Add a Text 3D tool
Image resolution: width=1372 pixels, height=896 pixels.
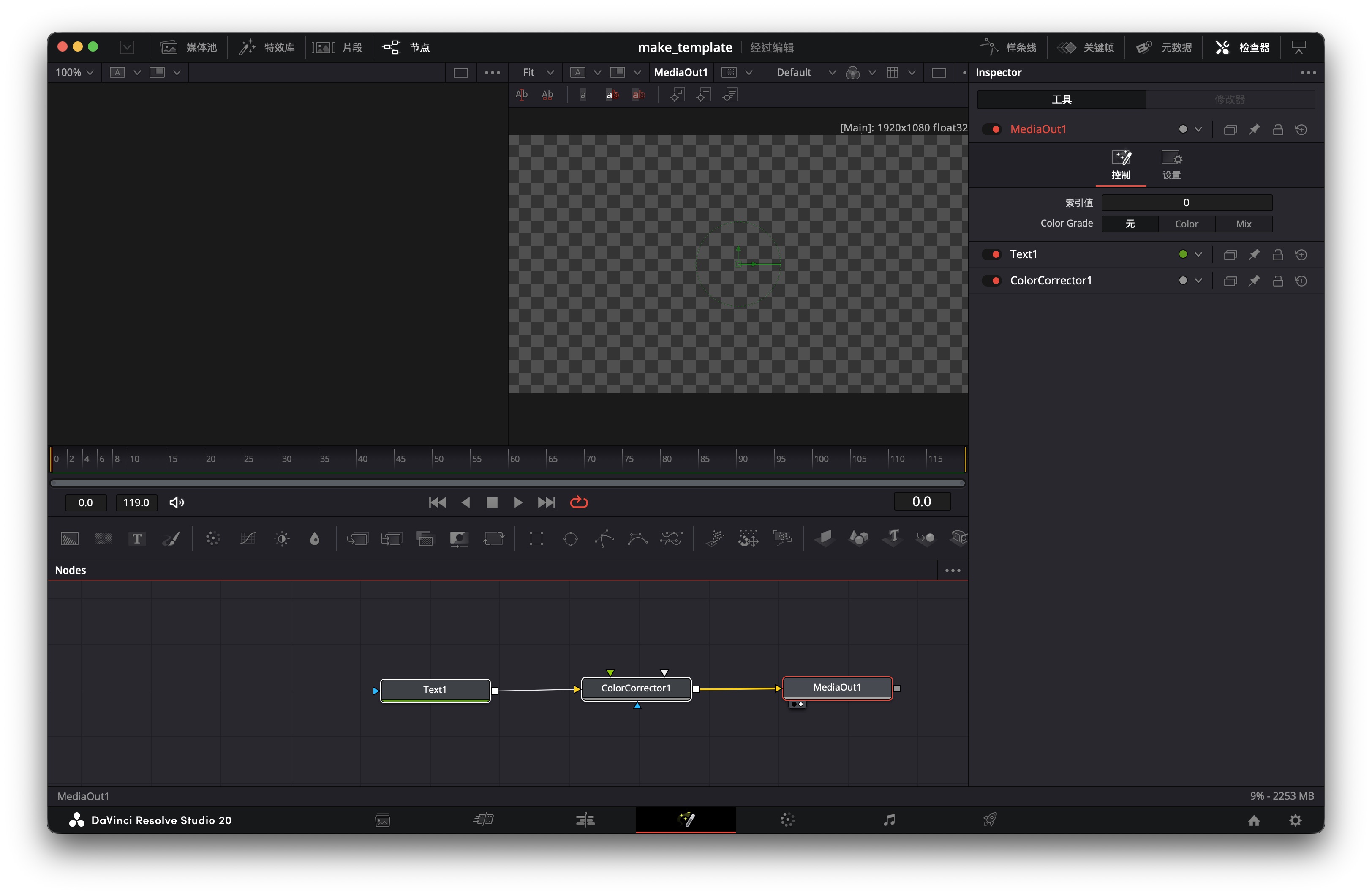[893, 538]
